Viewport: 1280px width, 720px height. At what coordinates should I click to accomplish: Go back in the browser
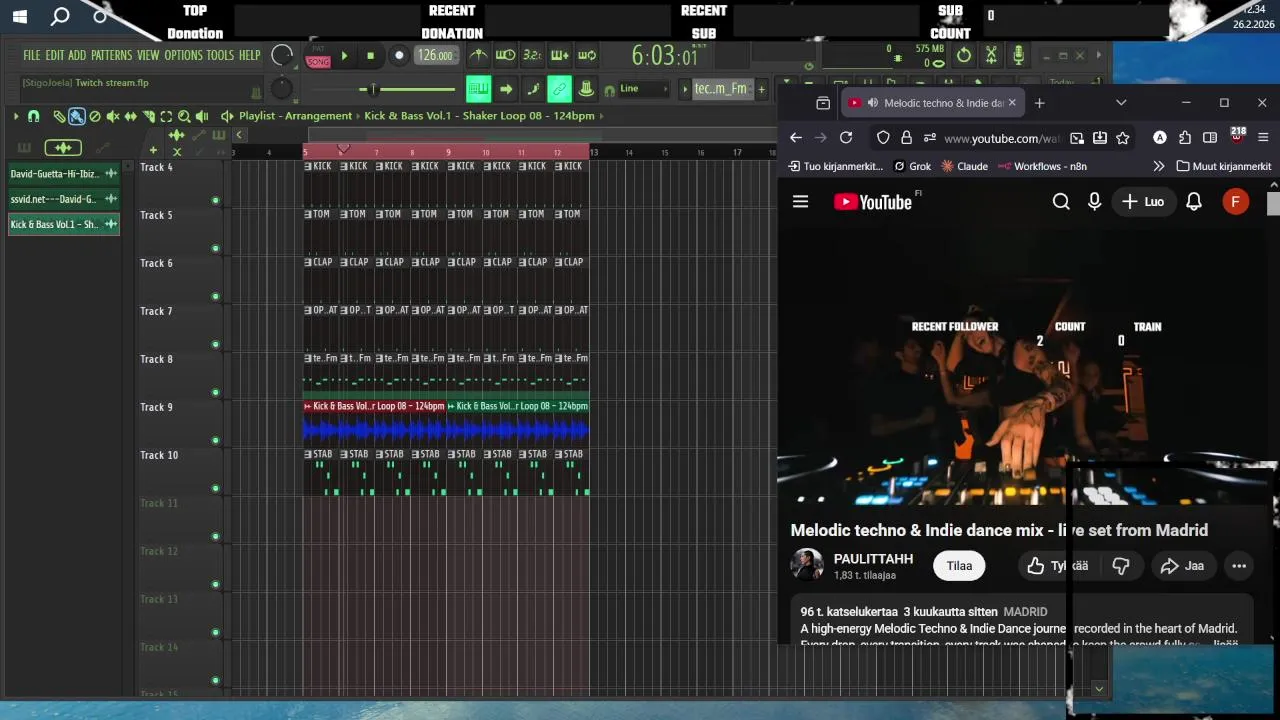coord(796,138)
